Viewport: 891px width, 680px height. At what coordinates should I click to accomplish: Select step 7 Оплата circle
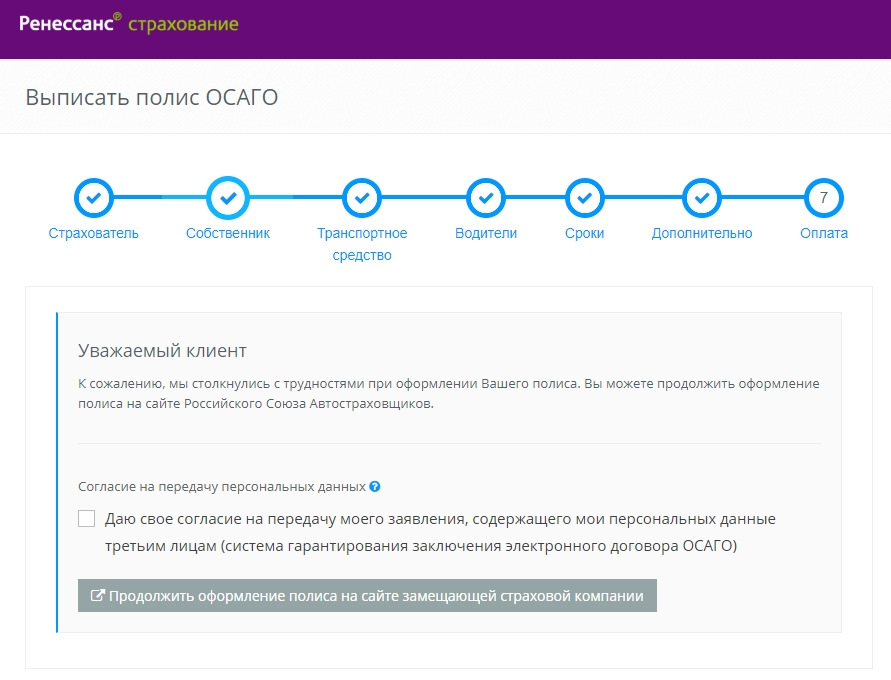pos(824,198)
